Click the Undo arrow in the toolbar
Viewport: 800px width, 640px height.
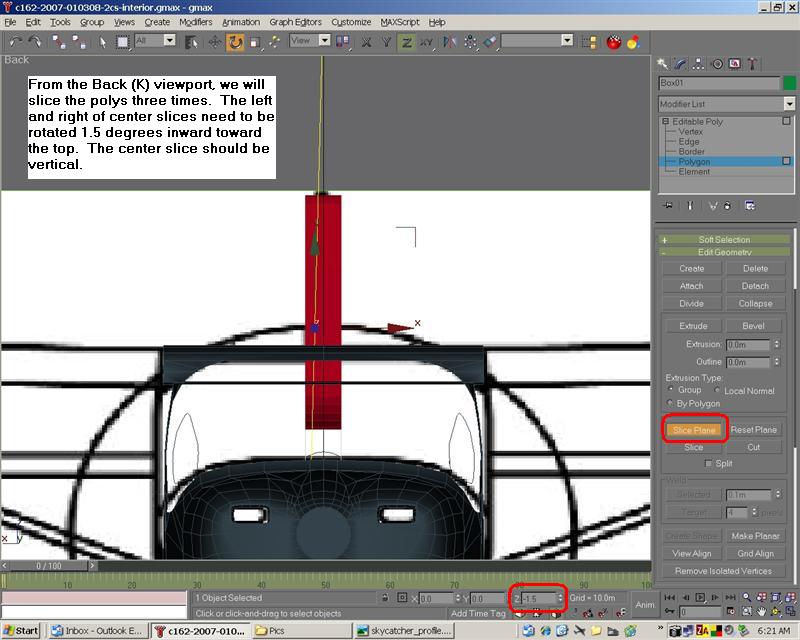tap(15, 42)
